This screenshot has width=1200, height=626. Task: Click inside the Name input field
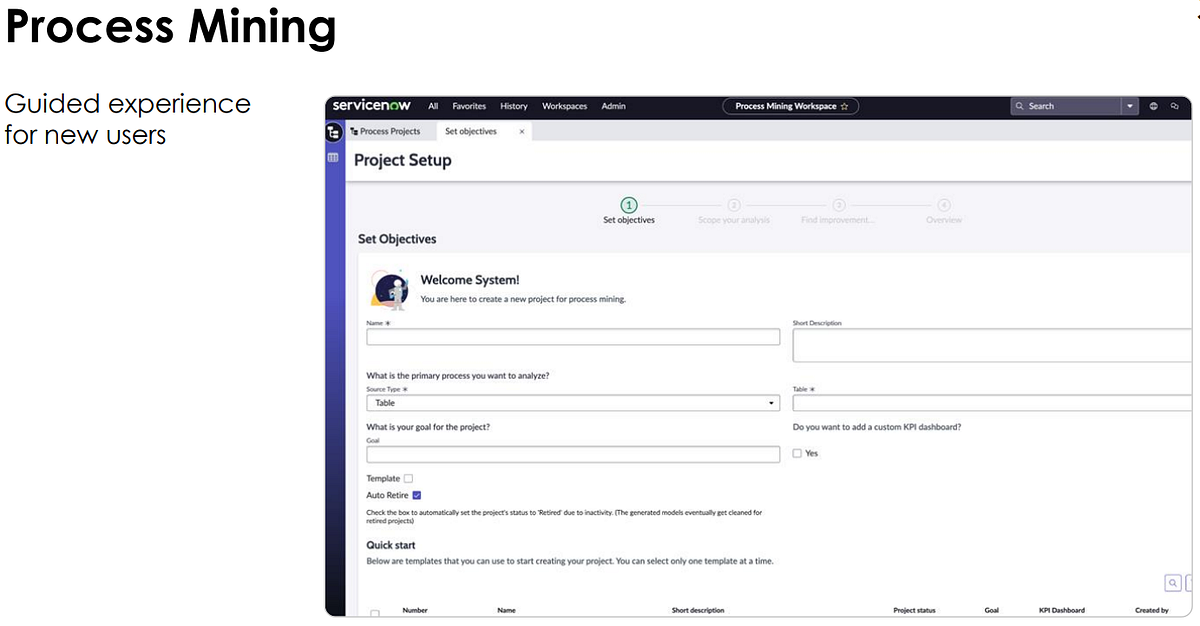[573, 336]
